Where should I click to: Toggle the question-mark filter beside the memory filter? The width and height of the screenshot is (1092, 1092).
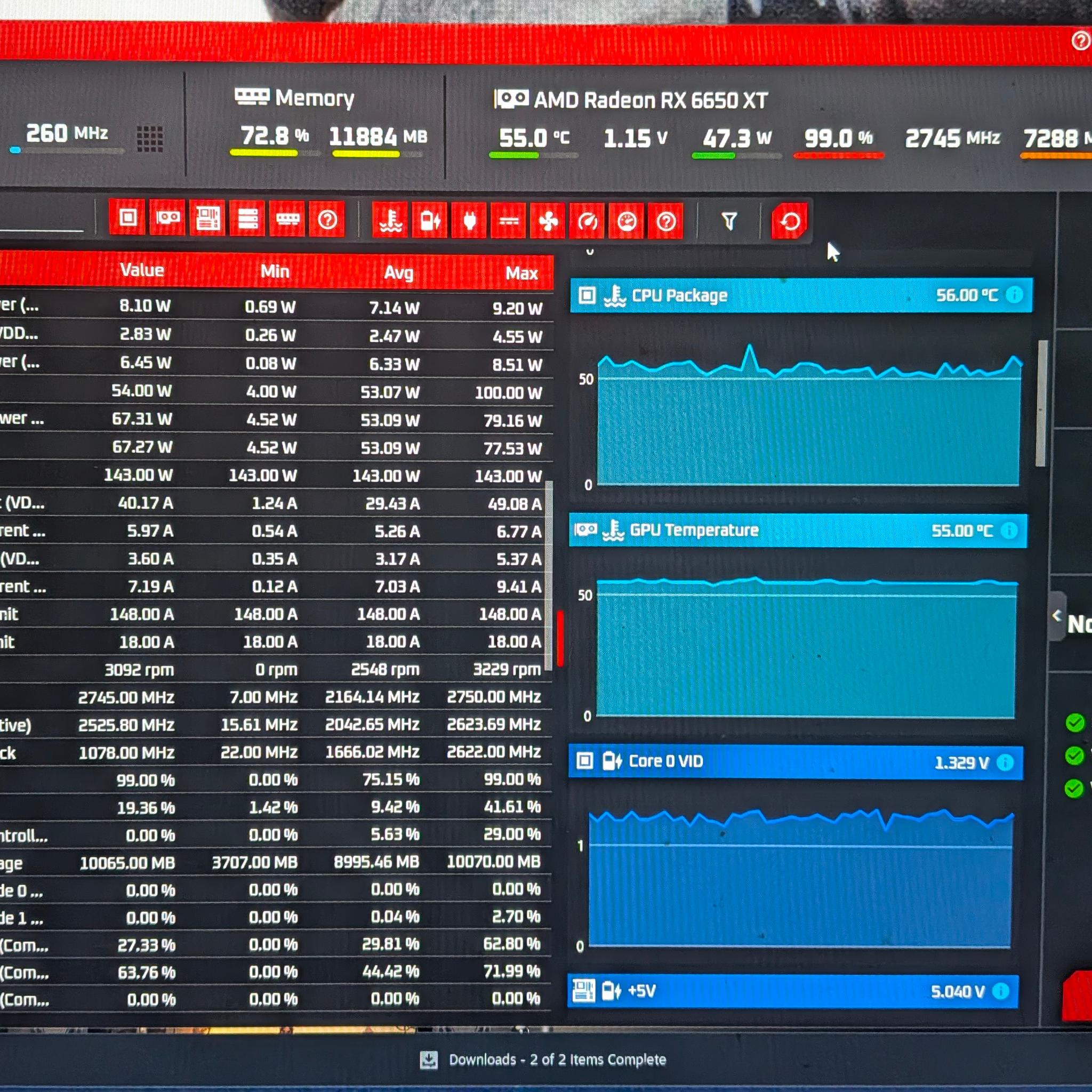tap(327, 219)
